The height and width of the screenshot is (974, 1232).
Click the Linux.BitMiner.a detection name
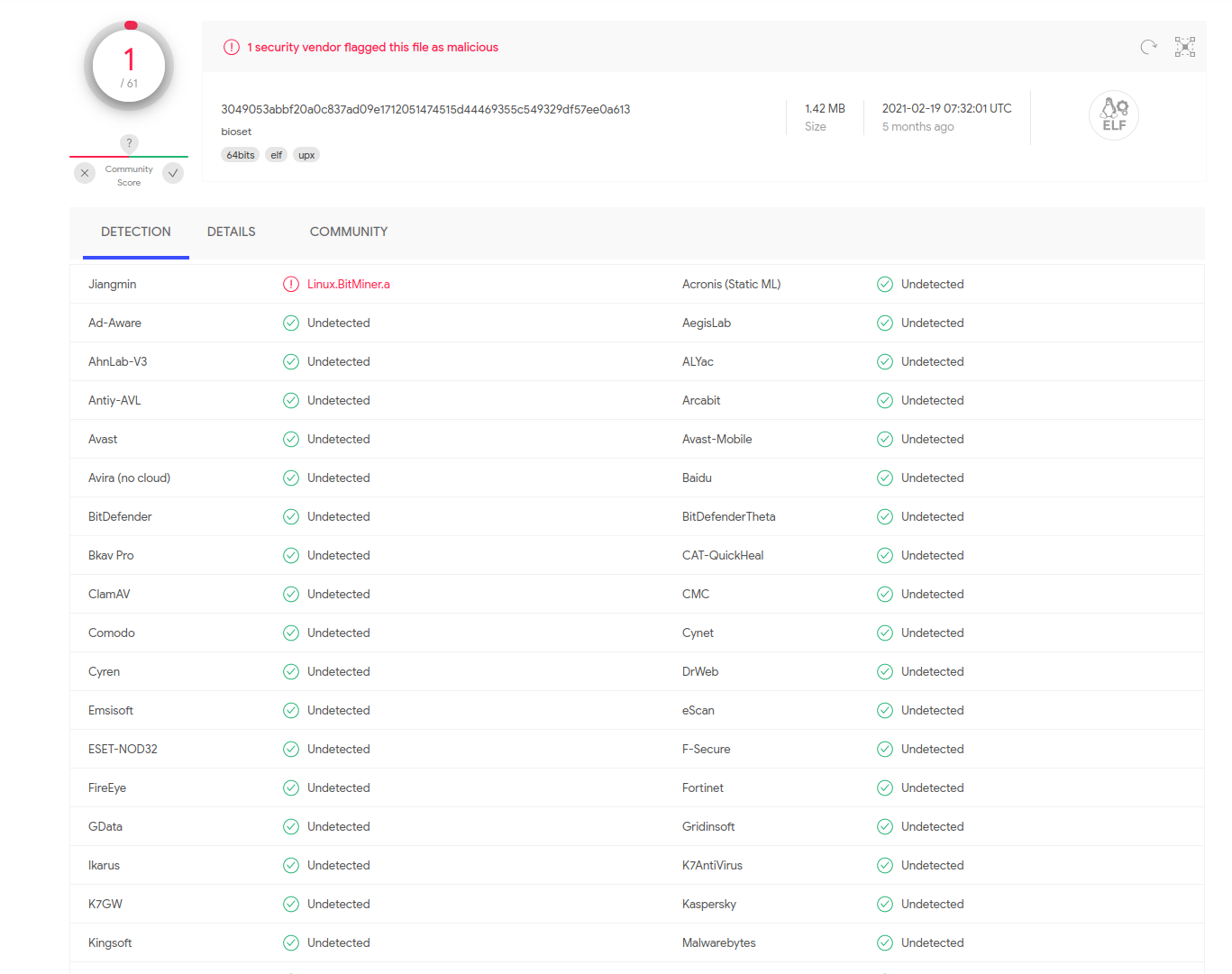pyautogui.click(x=349, y=284)
